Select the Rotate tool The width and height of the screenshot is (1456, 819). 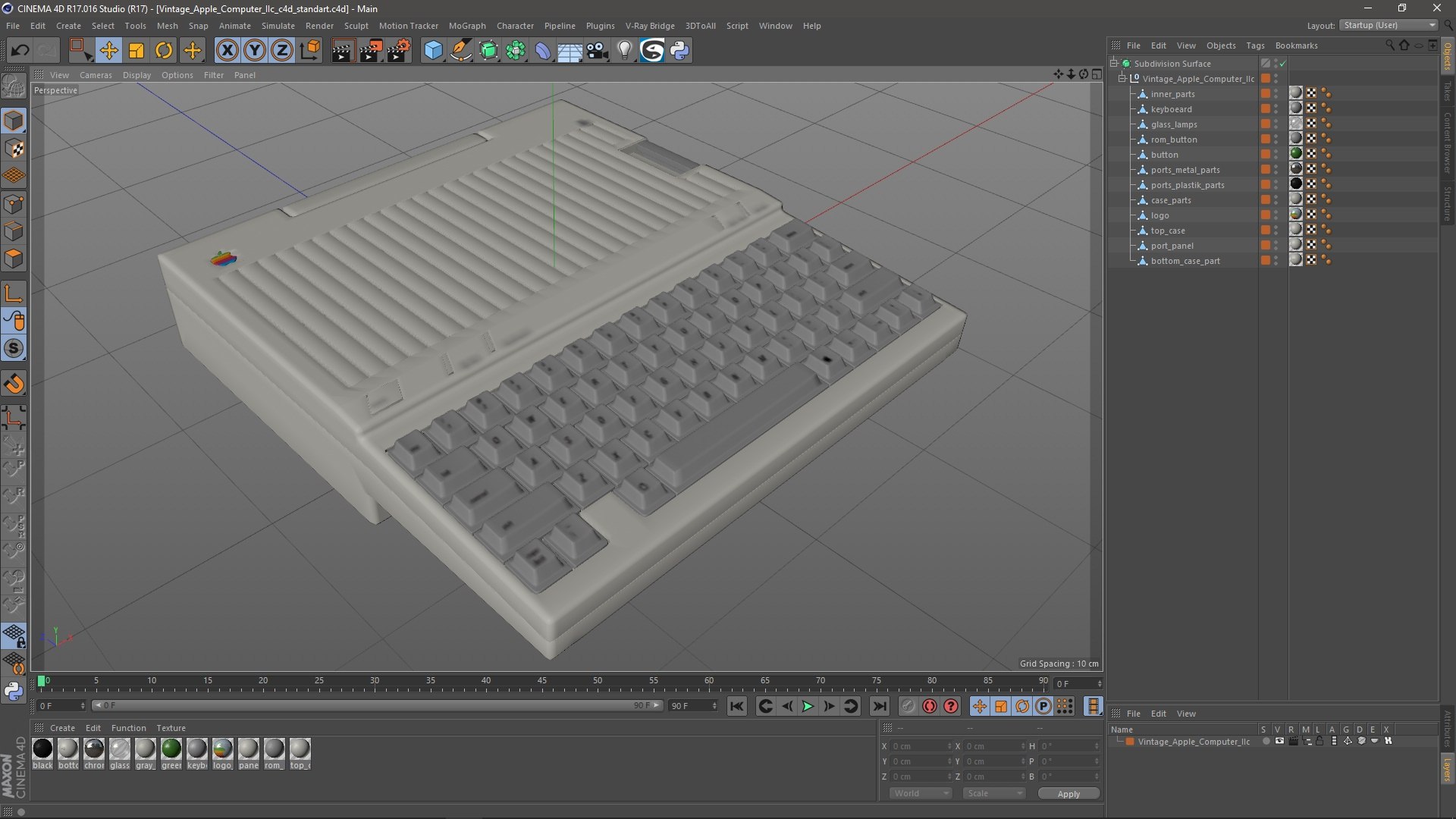[x=164, y=51]
